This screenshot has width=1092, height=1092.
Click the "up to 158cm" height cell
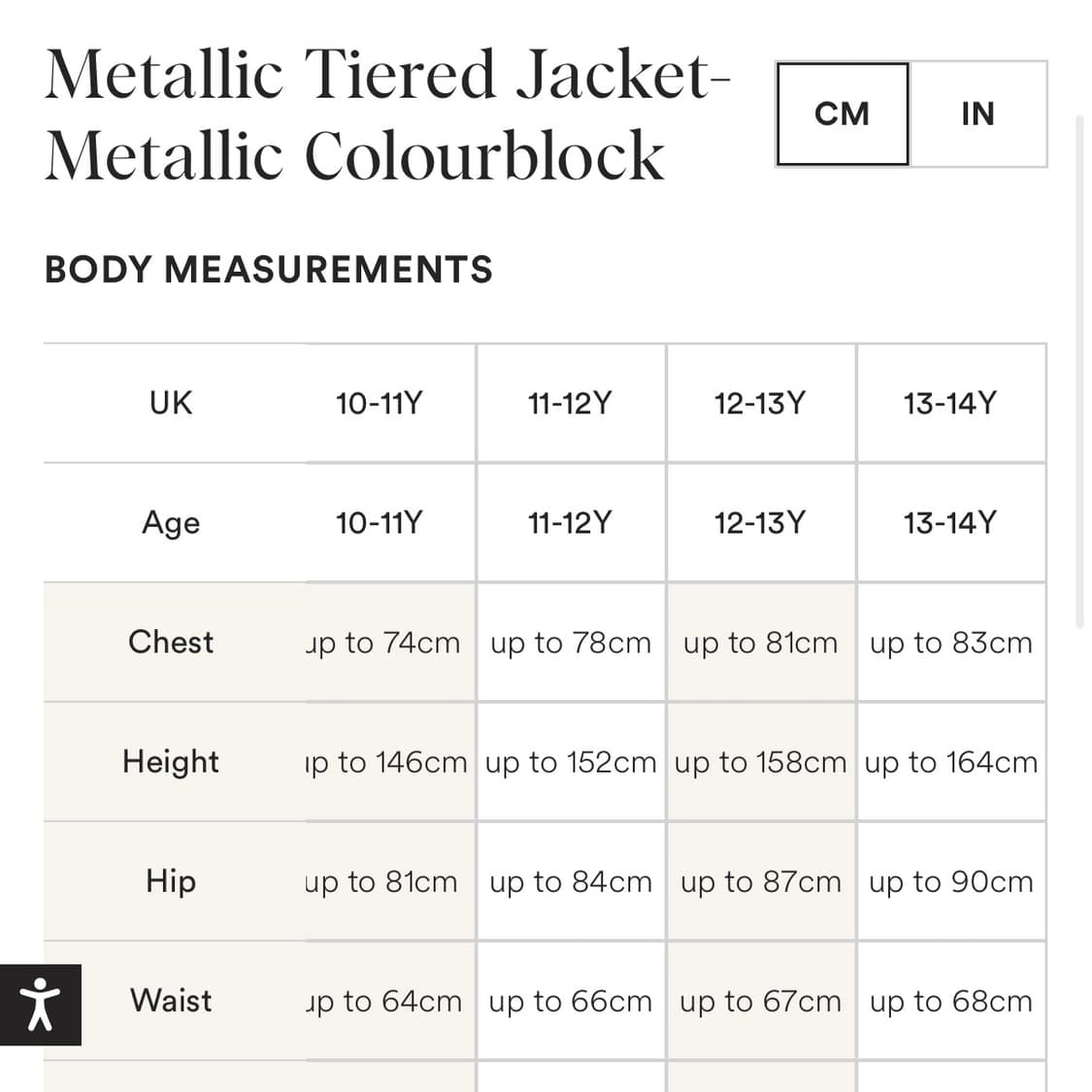[x=761, y=762]
